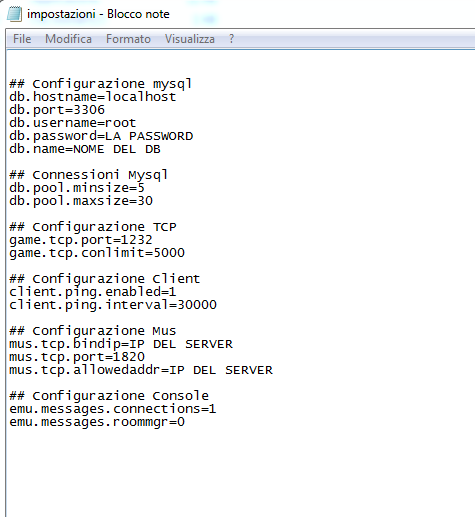Viewport: 475px width, 517px height.
Task: Open the Formato menu
Action: pos(128,39)
